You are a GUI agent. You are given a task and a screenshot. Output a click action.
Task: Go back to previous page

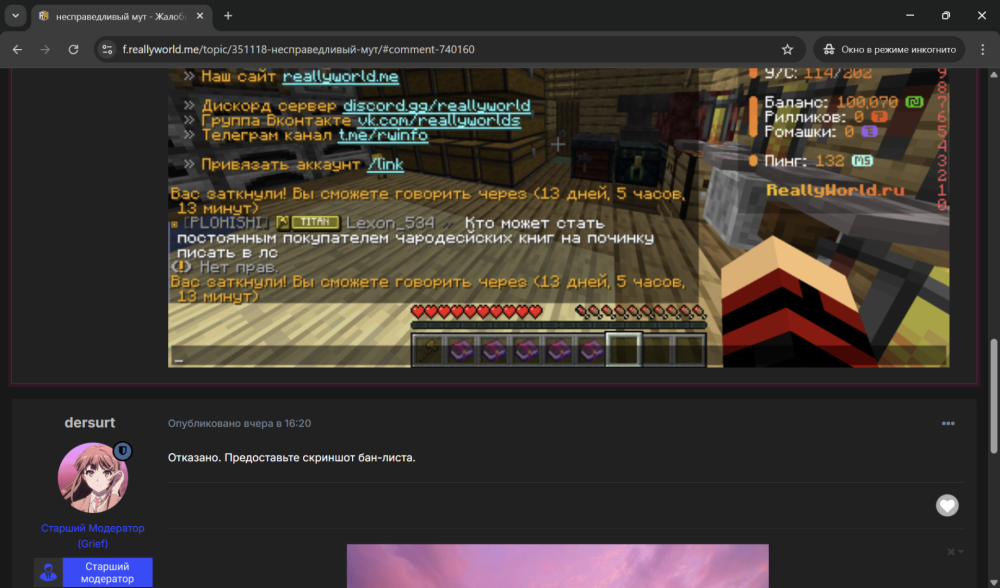[x=17, y=49]
